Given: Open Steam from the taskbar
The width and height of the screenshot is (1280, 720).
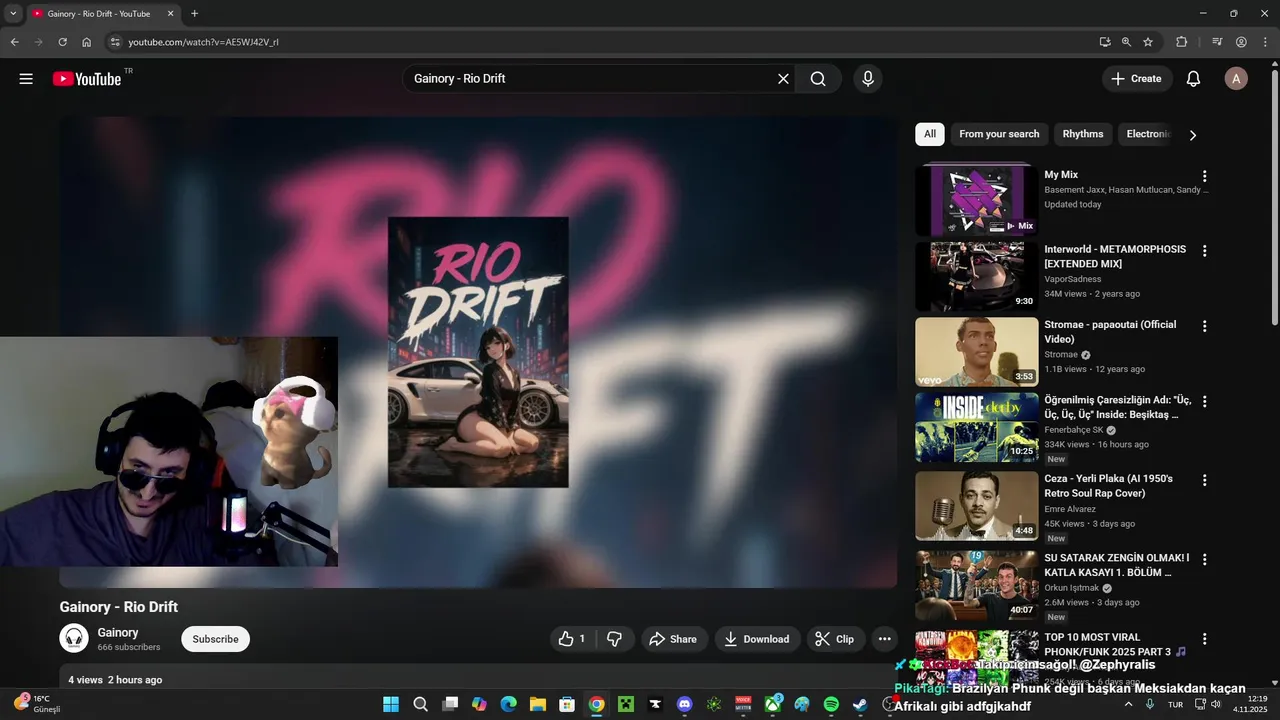Looking at the screenshot, I should (x=860, y=704).
